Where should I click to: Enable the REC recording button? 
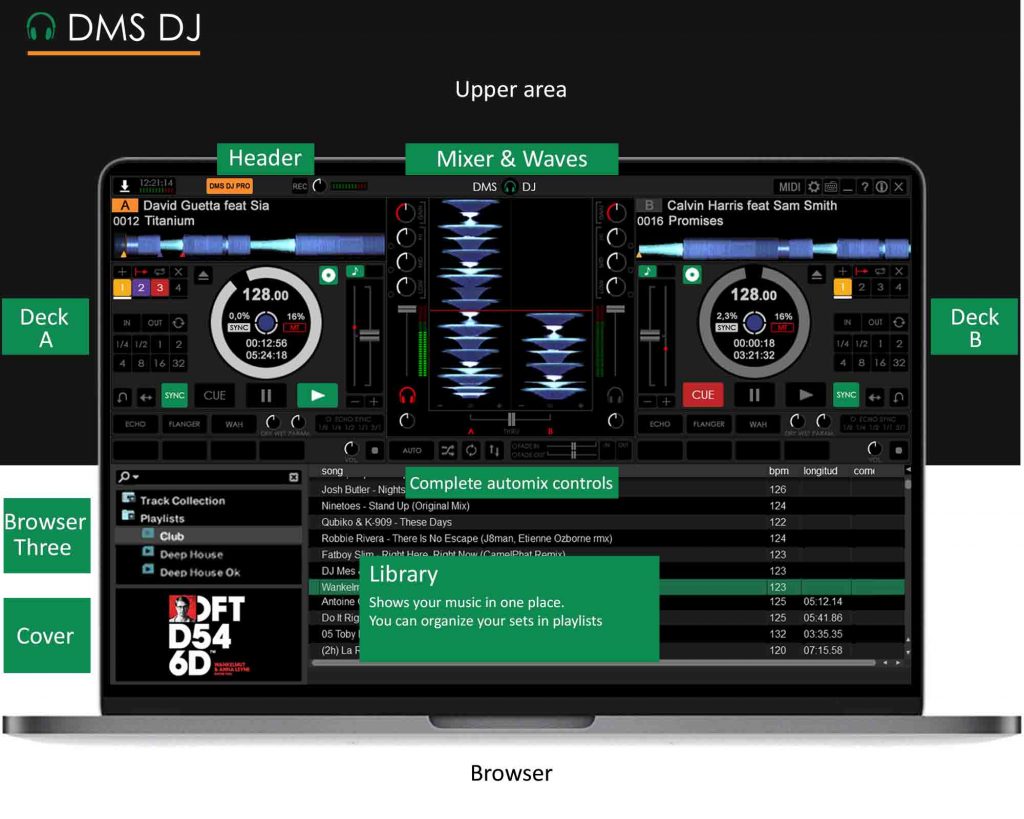click(x=300, y=186)
